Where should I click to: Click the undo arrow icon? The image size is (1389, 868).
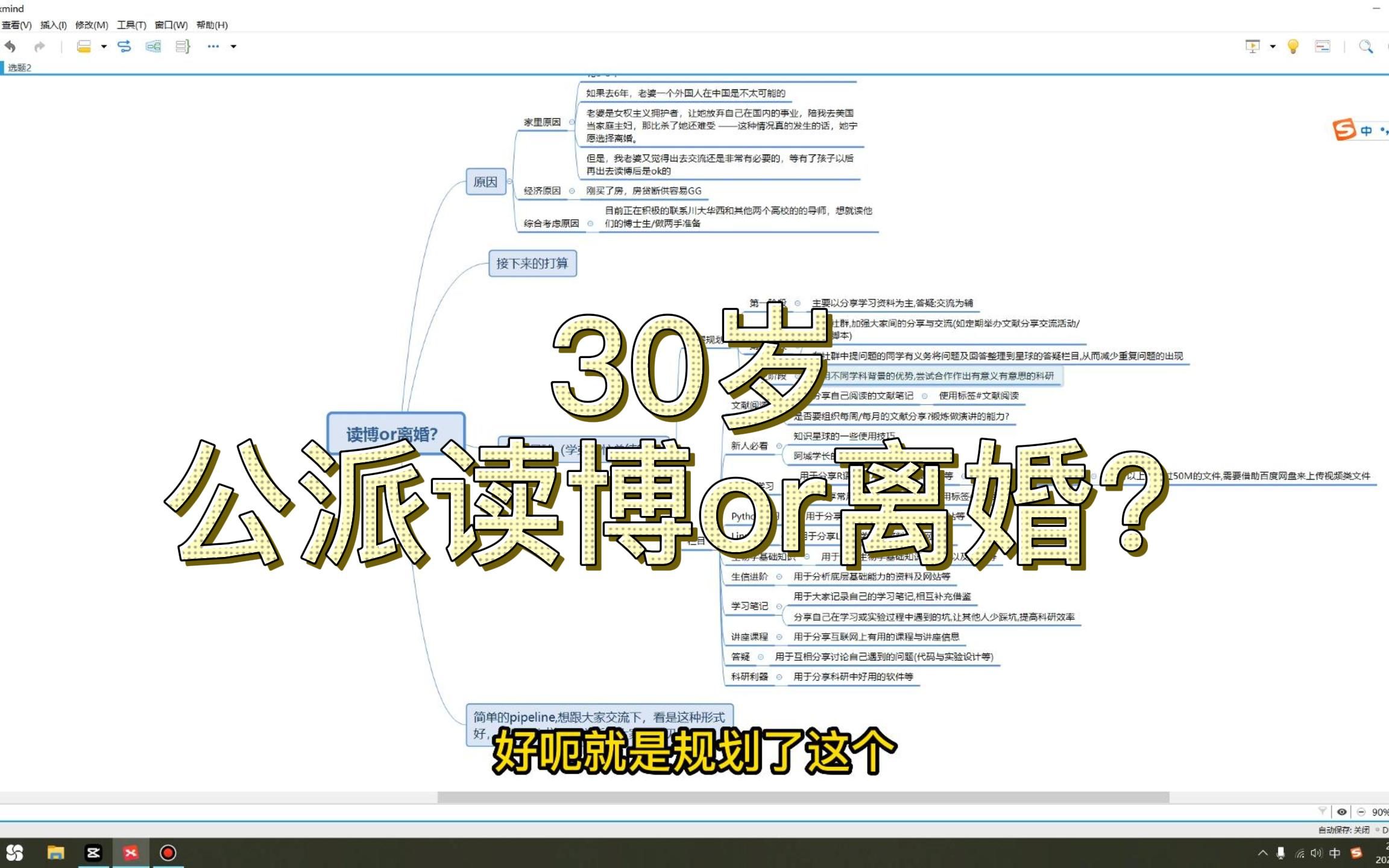point(10,46)
